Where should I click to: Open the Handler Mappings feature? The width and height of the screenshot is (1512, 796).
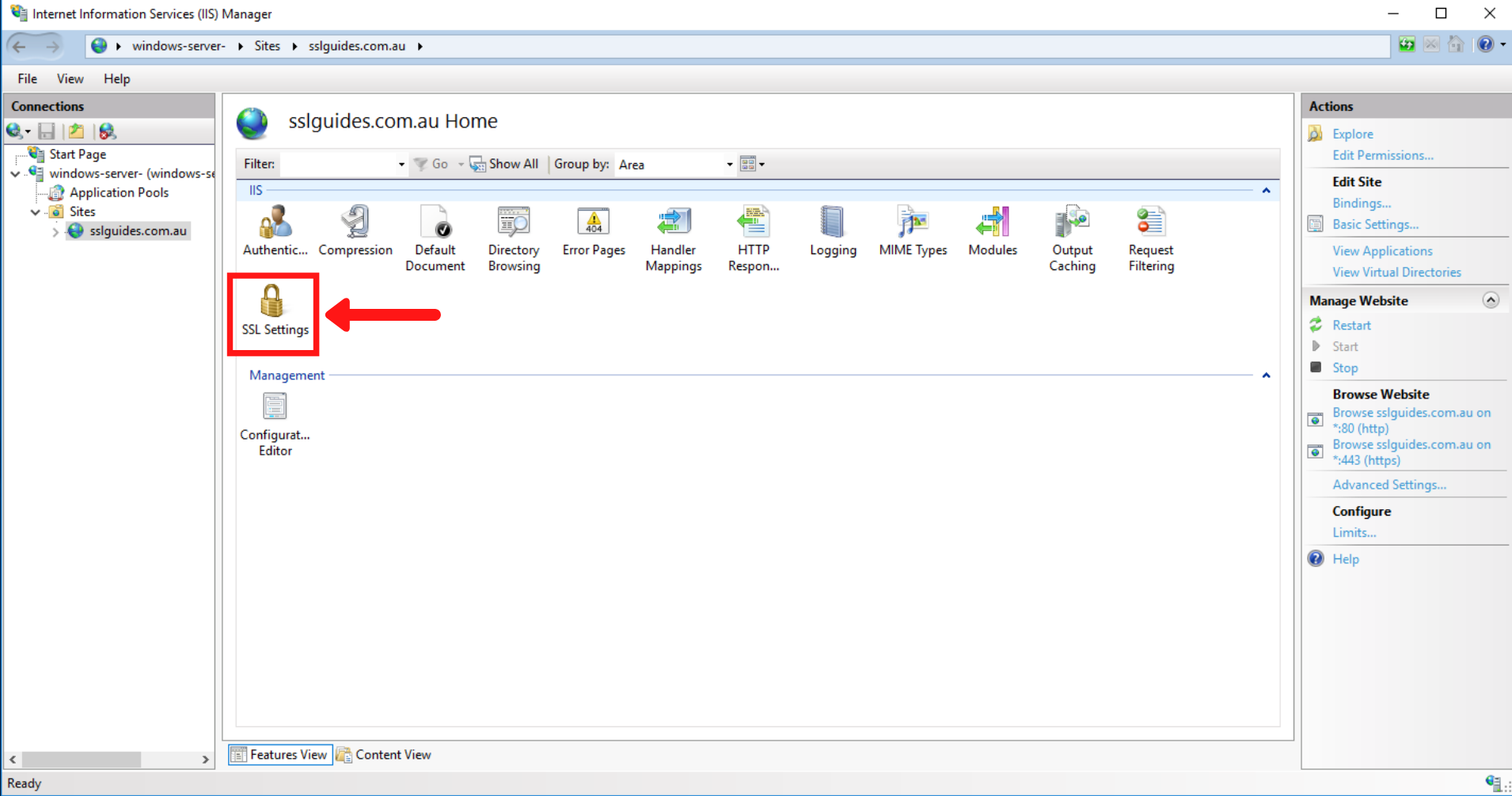click(673, 230)
